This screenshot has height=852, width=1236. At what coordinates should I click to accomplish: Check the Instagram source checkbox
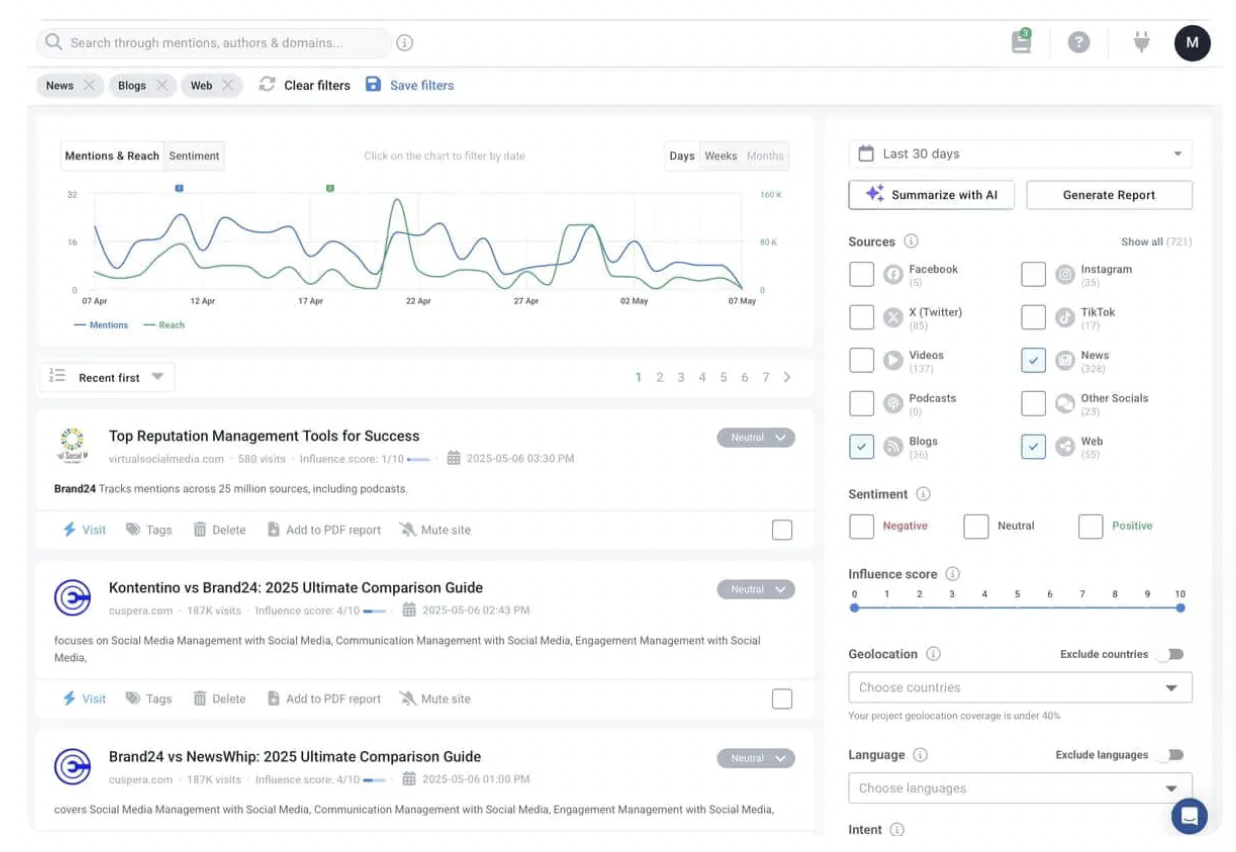pos(1033,274)
